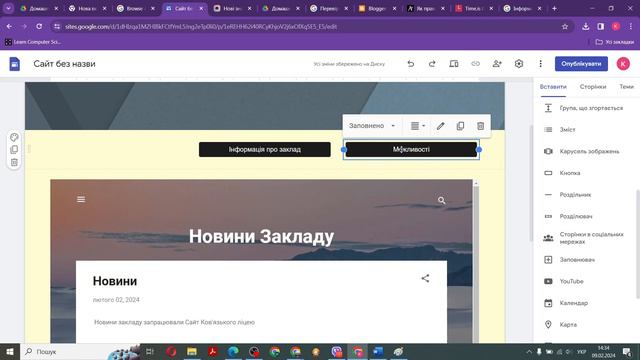Open the taskbar clock and date
The height and width of the screenshot is (360, 640).
(x=603, y=351)
